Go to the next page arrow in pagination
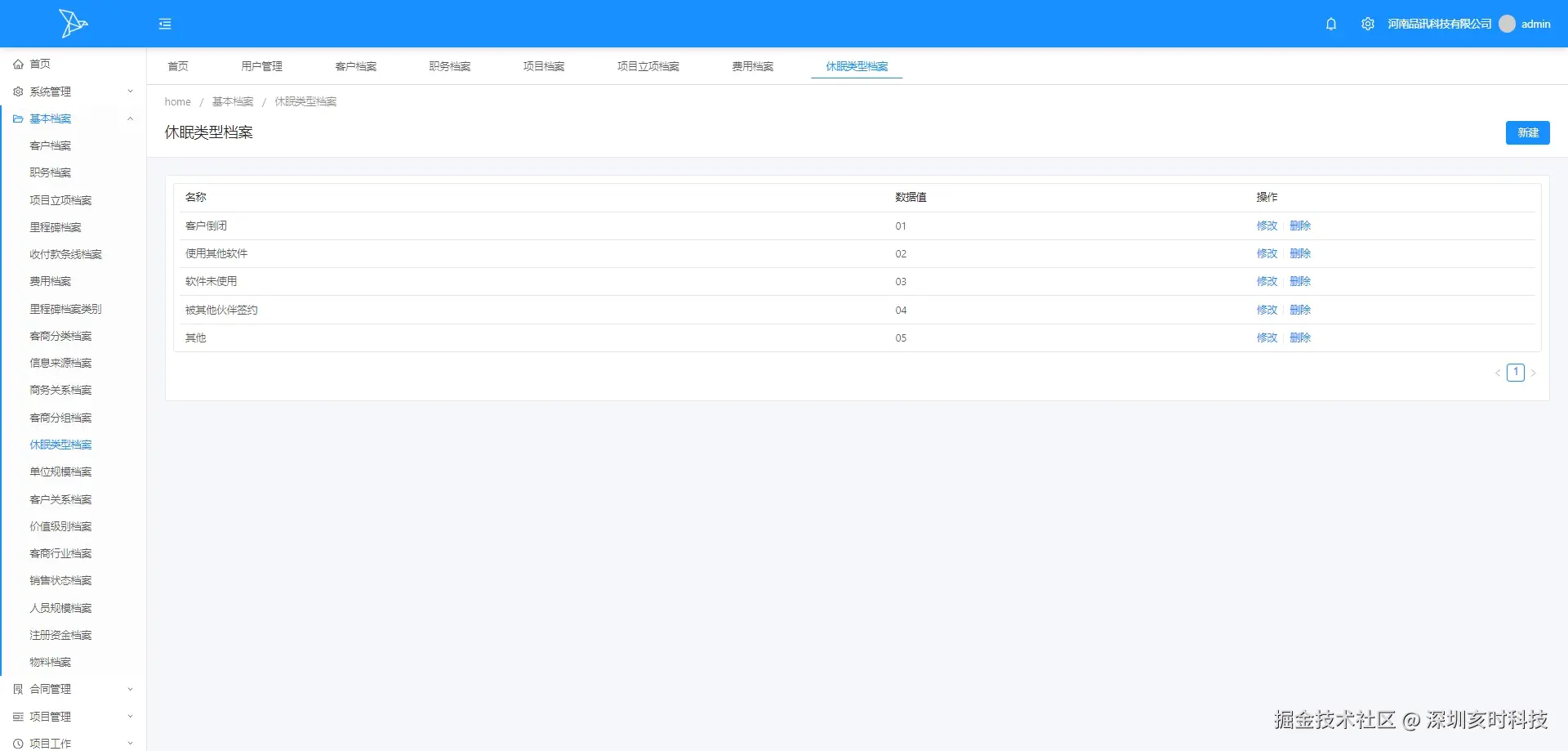Image resolution: width=1568 pixels, height=751 pixels. (x=1533, y=373)
